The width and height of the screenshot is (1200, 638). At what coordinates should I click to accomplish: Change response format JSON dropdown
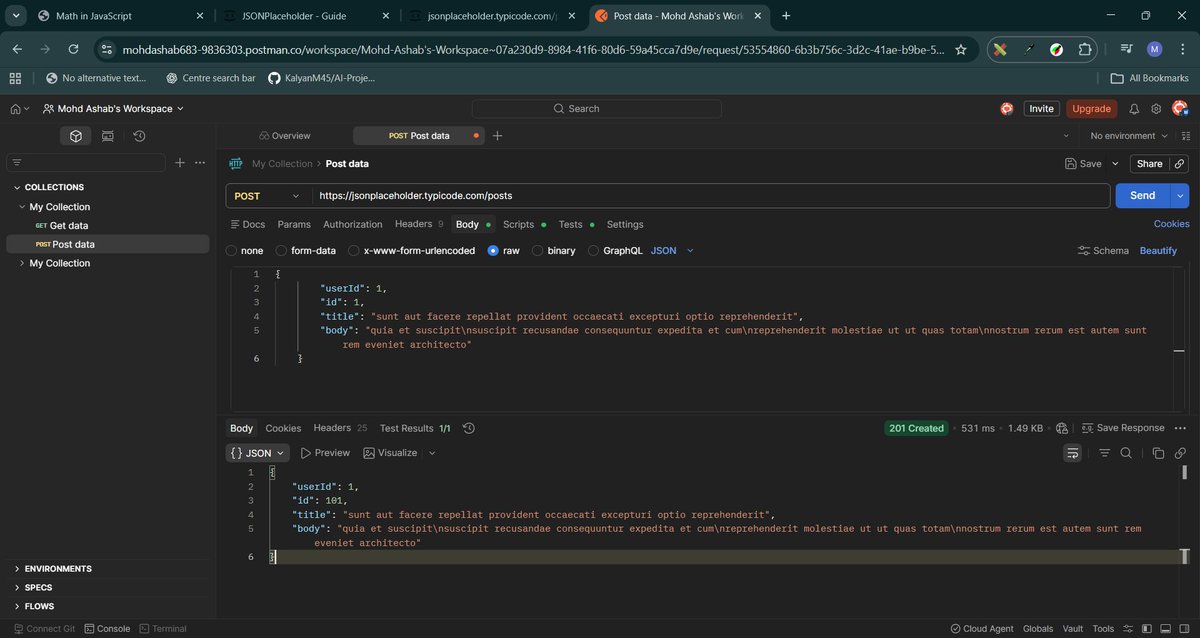tap(258, 453)
